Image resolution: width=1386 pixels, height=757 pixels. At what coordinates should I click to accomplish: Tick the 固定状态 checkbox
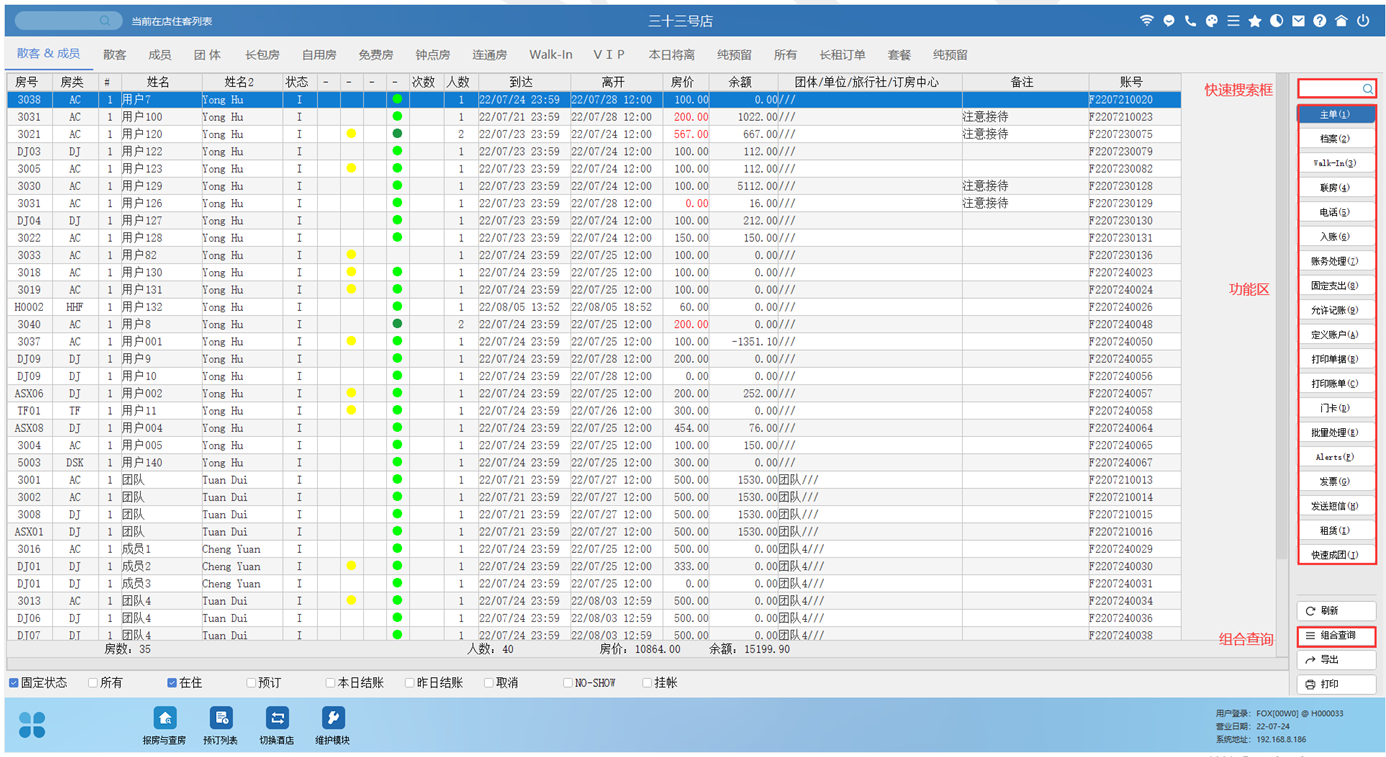14,683
